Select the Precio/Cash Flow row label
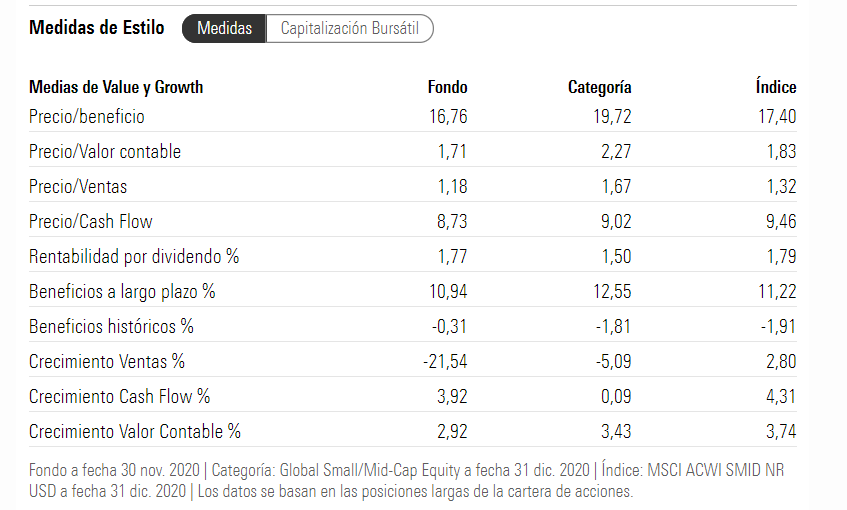This screenshot has height=510, width=847. coord(91,222)
